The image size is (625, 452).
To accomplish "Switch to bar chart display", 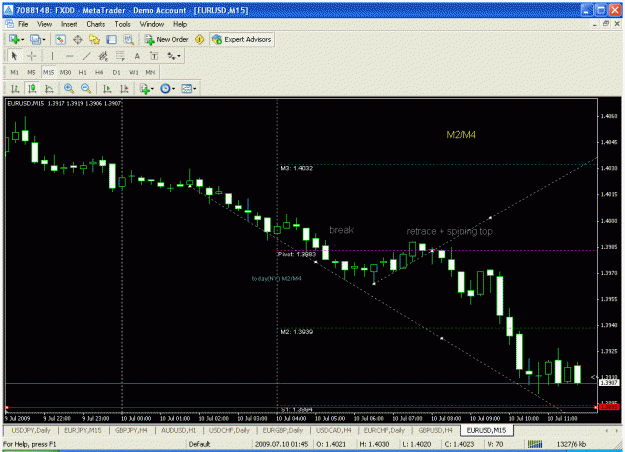I will point(15,88).
